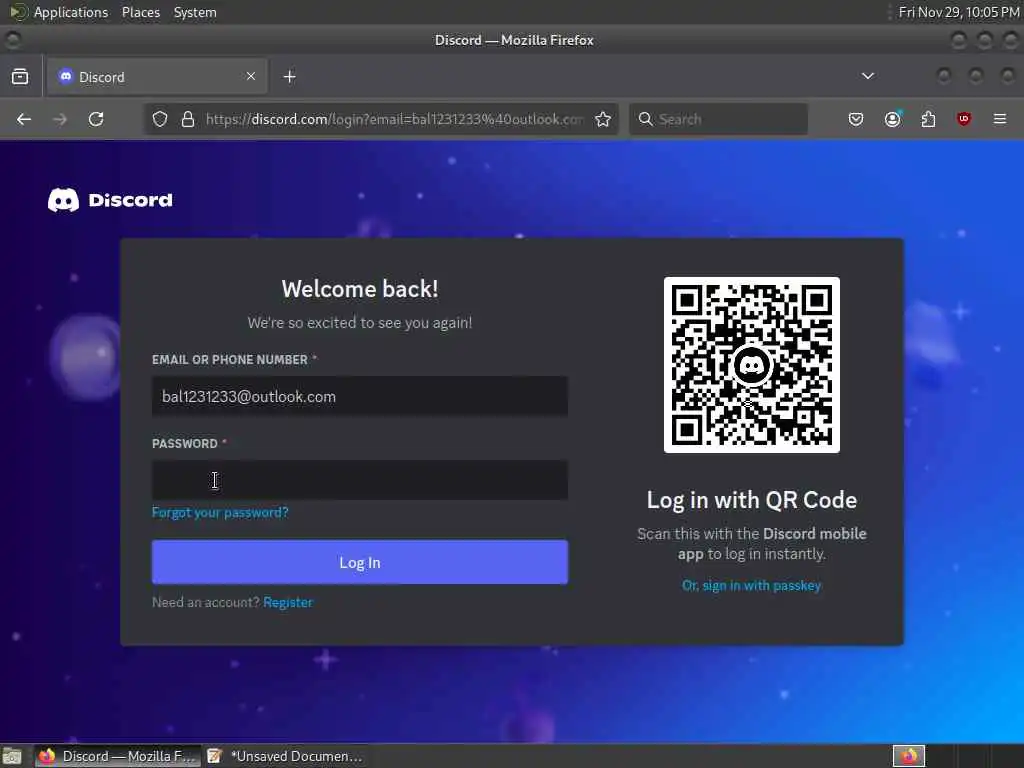Open the Firefox account icon
The height and width of the screenshot is (768, 1024).
(x=892, y=119)
